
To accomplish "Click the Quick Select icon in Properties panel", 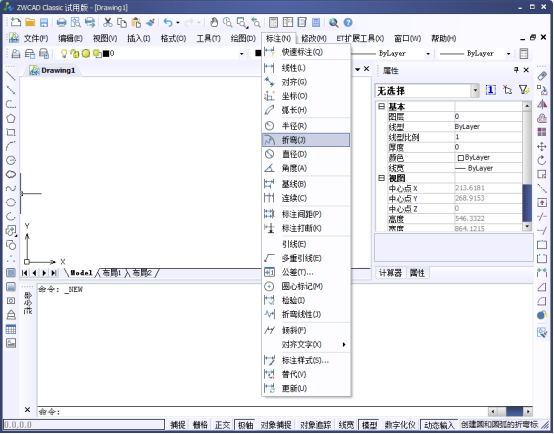I will 524,90.
